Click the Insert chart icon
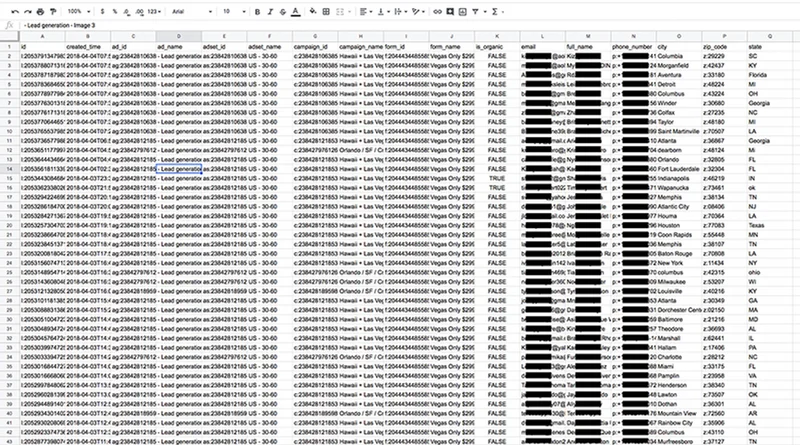The width and height of the screenshot is (800, 445). [462, 12]
